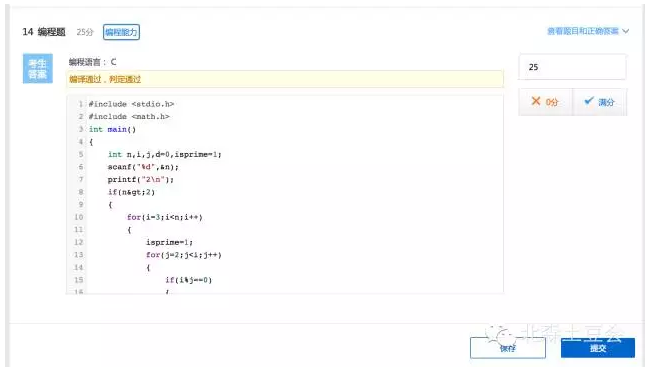
Task: Click code line int main()
Action: click(112, 129)
